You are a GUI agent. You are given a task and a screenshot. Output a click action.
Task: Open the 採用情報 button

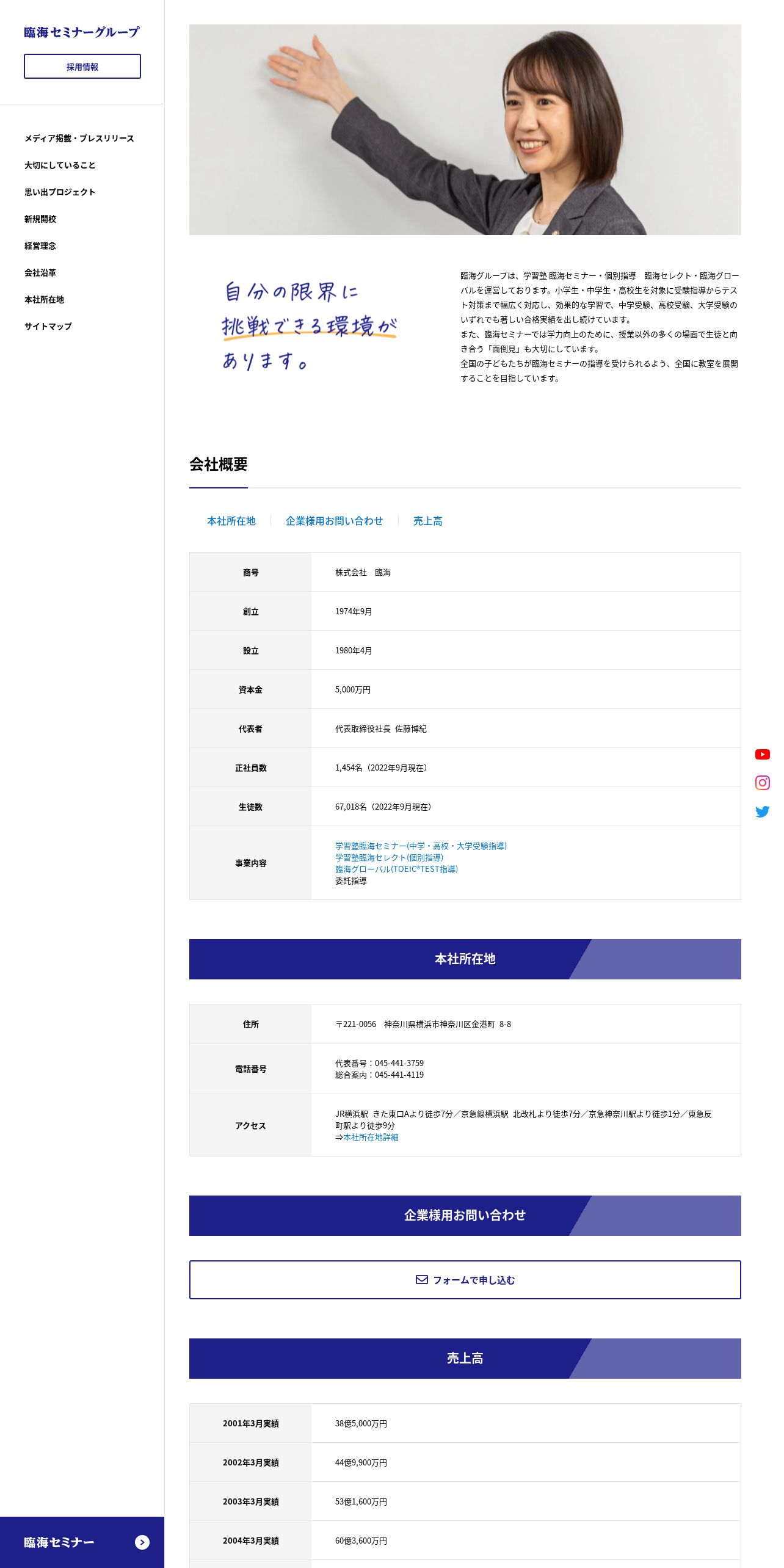click(82, 67)
